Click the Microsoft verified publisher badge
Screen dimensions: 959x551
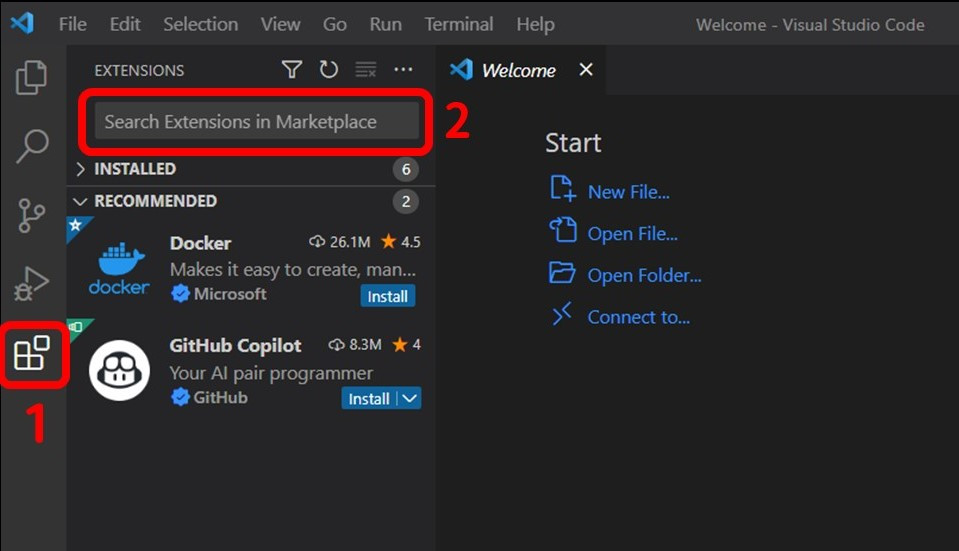point(180,294)
